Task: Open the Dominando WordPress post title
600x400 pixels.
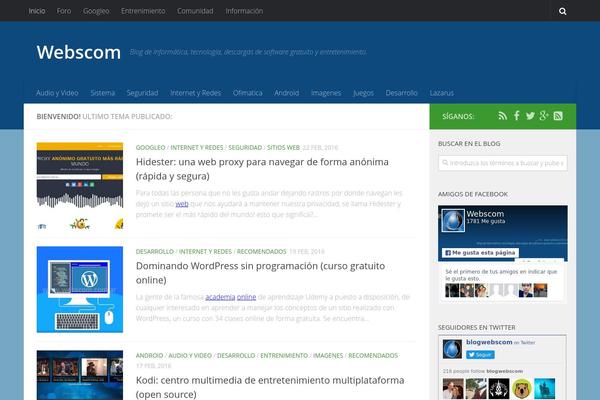Action: tap(260, 273)
